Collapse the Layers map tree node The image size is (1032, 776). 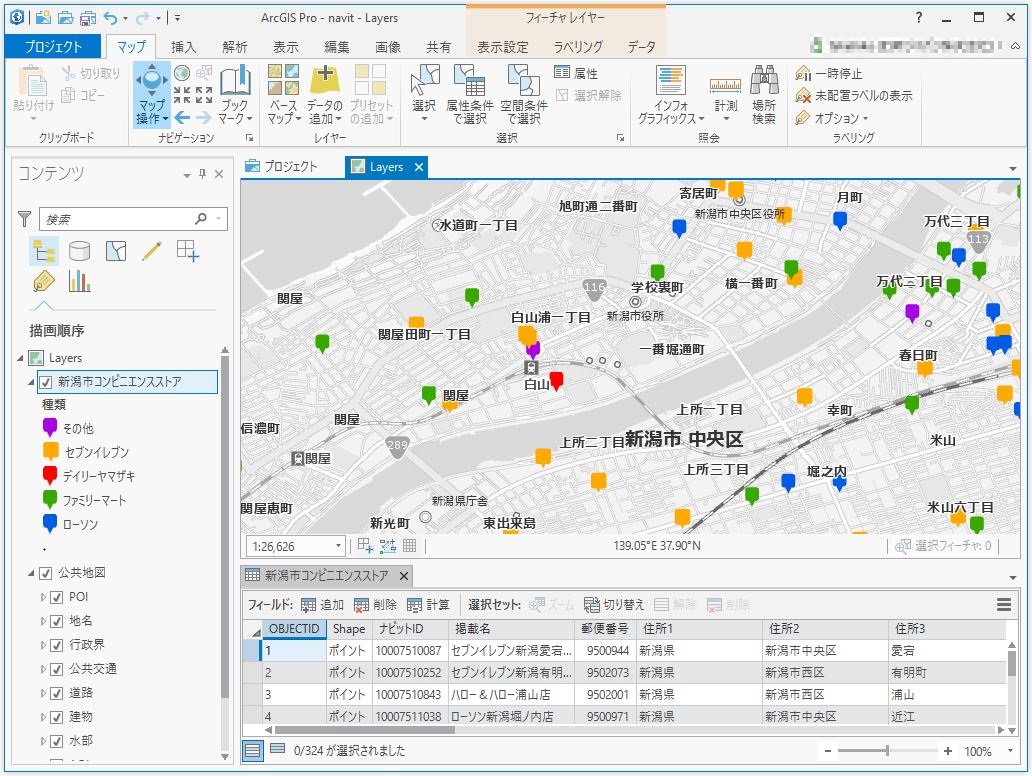[20, 358]
